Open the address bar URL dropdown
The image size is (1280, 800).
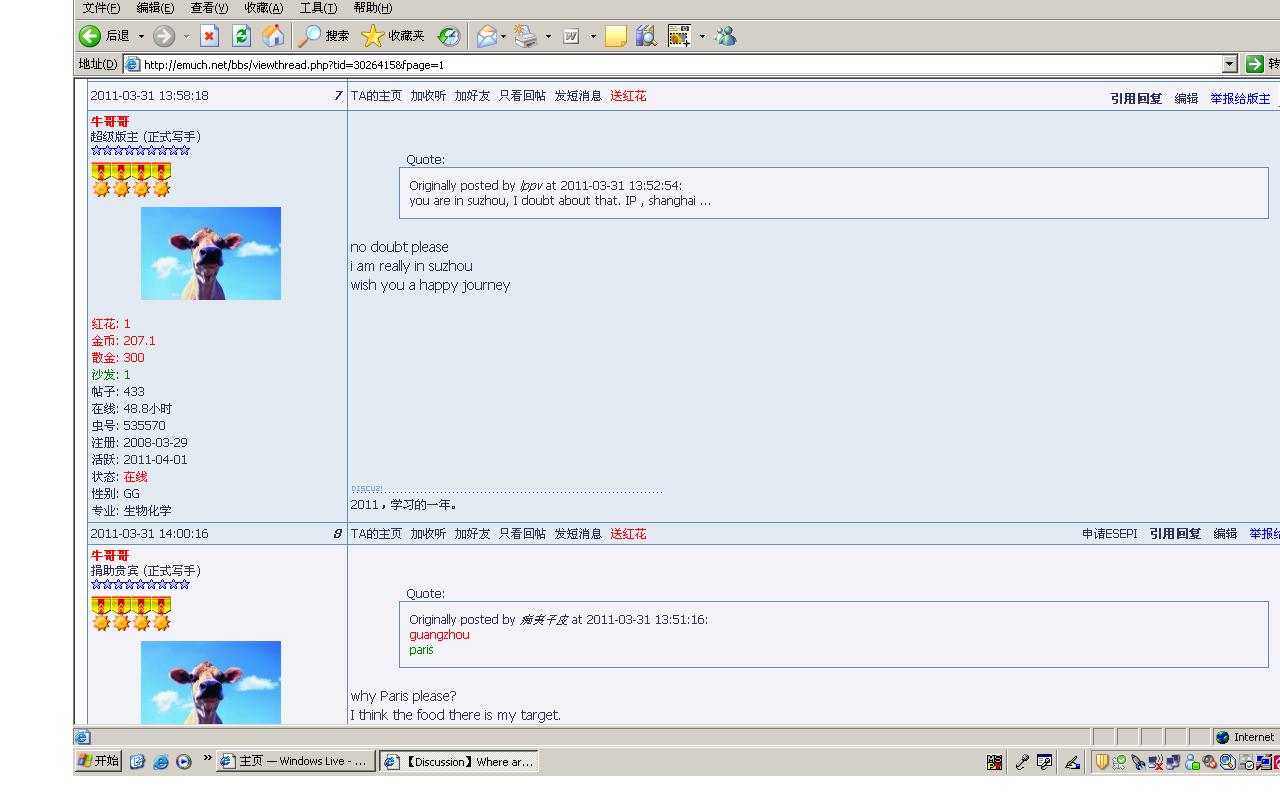coord(1230,64)
